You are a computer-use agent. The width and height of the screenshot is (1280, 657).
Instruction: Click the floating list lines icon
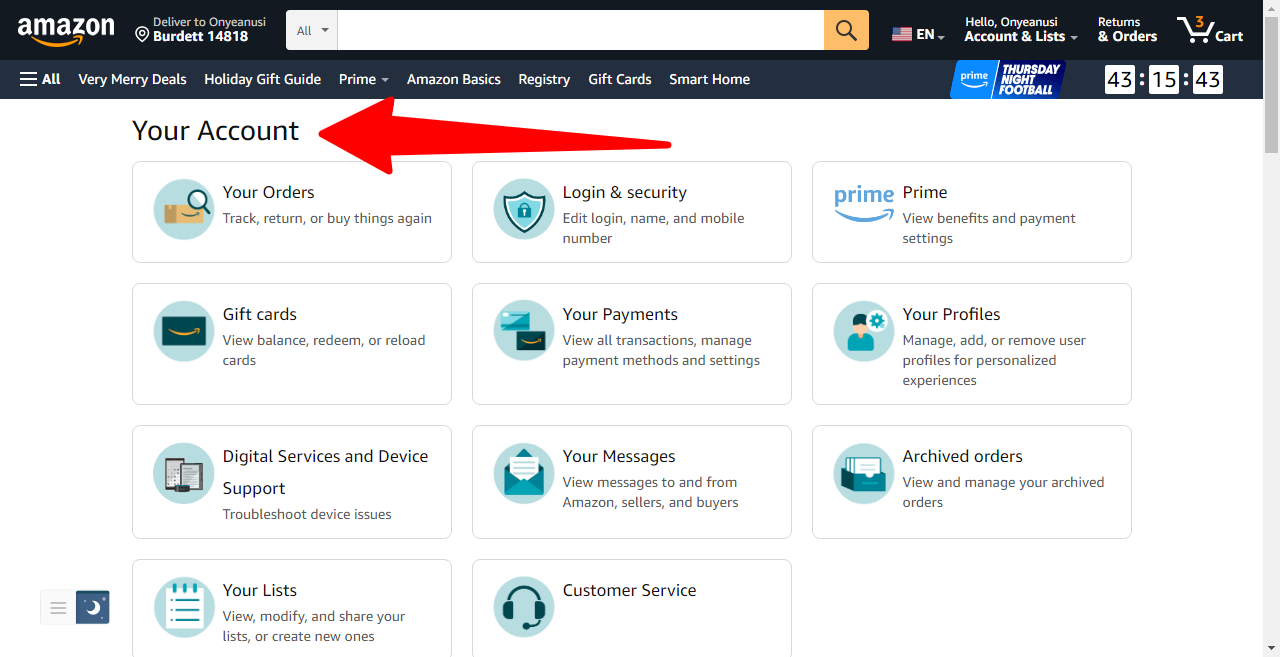coord(58,607)
